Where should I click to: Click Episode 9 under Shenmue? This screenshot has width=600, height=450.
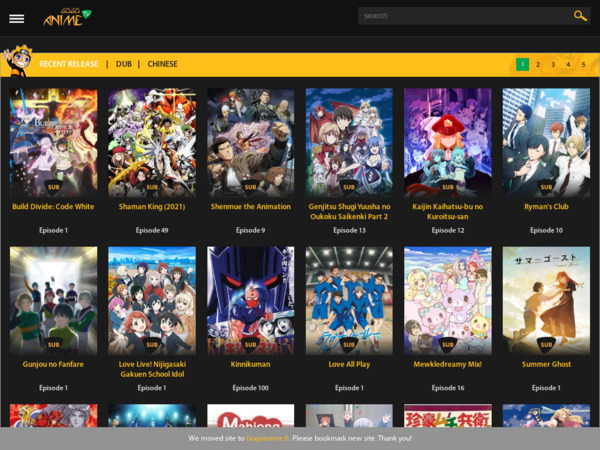[251, 230]
